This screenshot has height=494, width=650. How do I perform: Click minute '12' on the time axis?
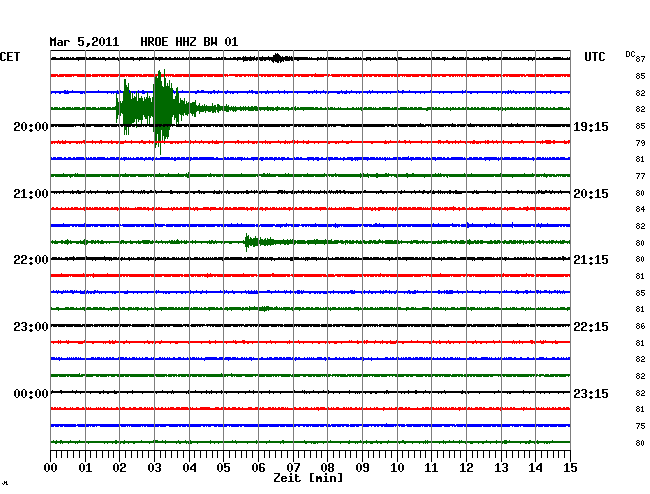coord(466,468)
